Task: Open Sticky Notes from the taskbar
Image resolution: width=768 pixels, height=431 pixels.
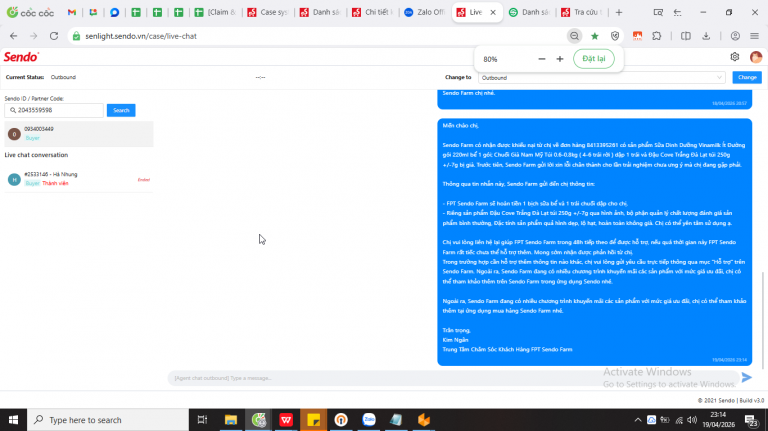Action: pos(313,420)
